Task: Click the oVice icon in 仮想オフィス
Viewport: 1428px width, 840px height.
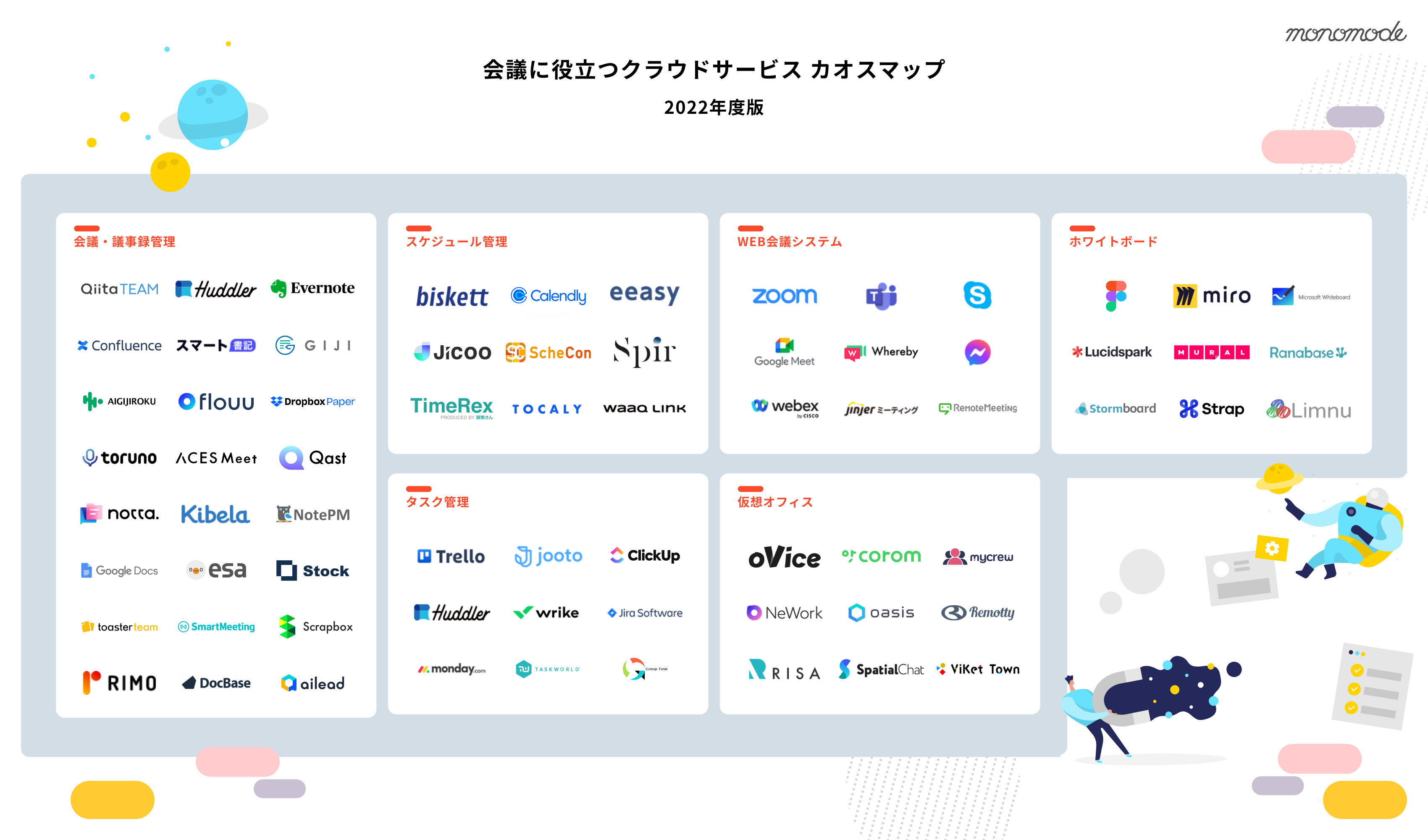Action: click(785, 556)
